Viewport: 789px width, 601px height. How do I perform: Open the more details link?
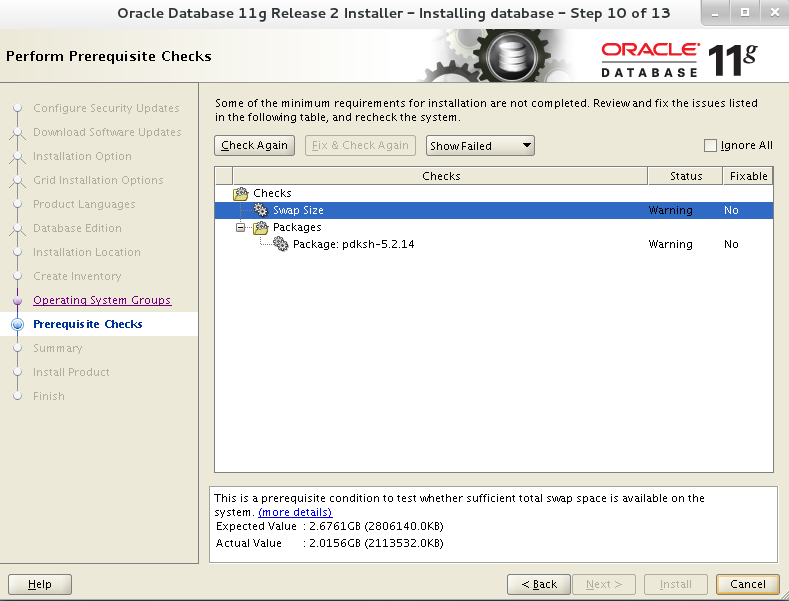[x=295, y=512]
